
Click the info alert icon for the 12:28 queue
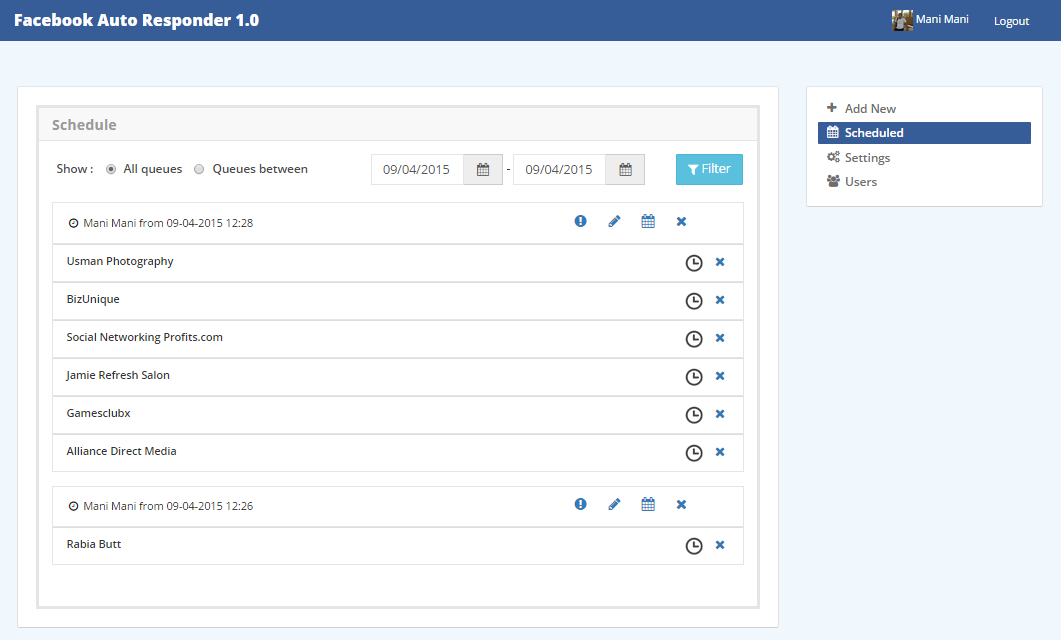coord(580,222)
